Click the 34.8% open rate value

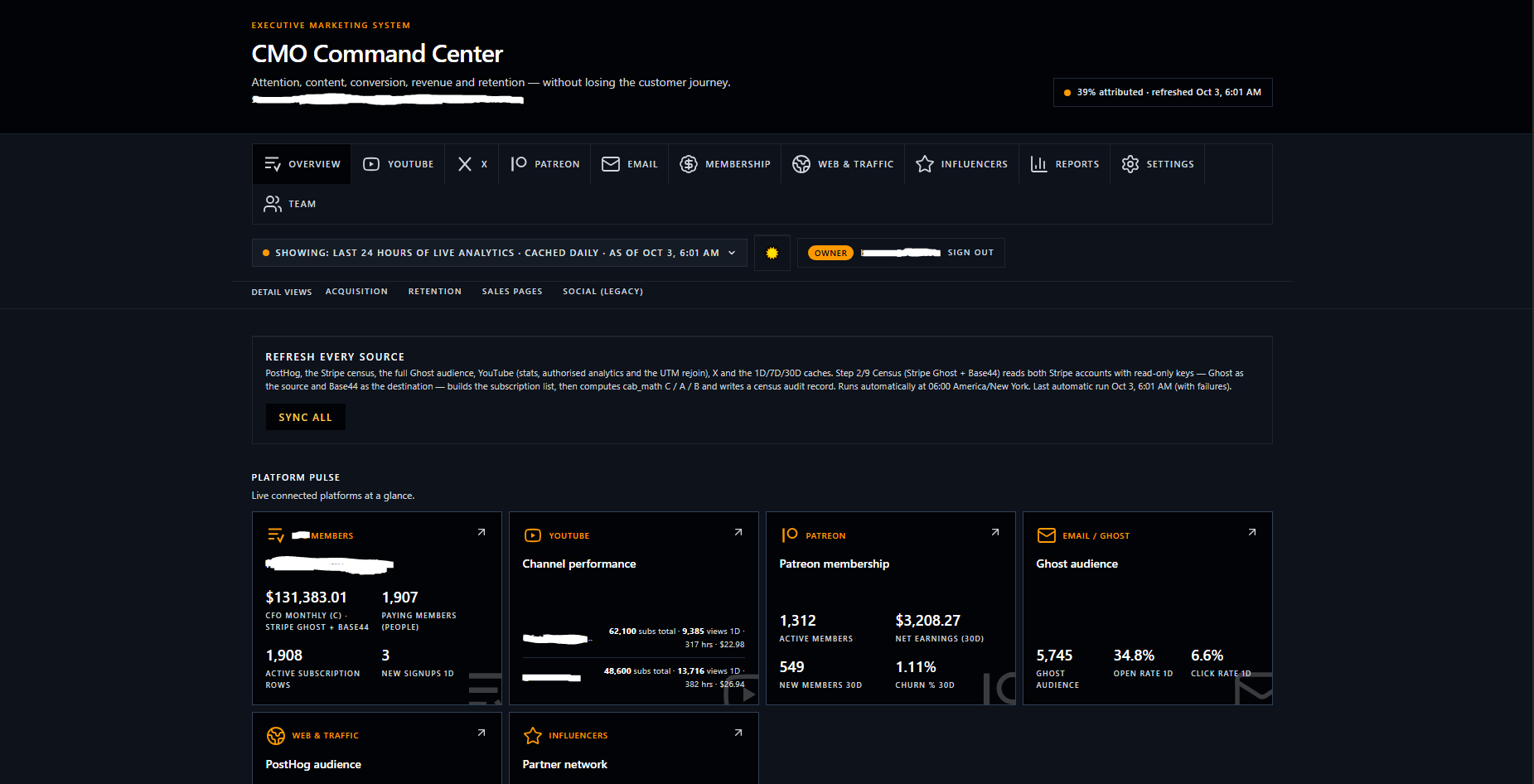pos(1134,656)
